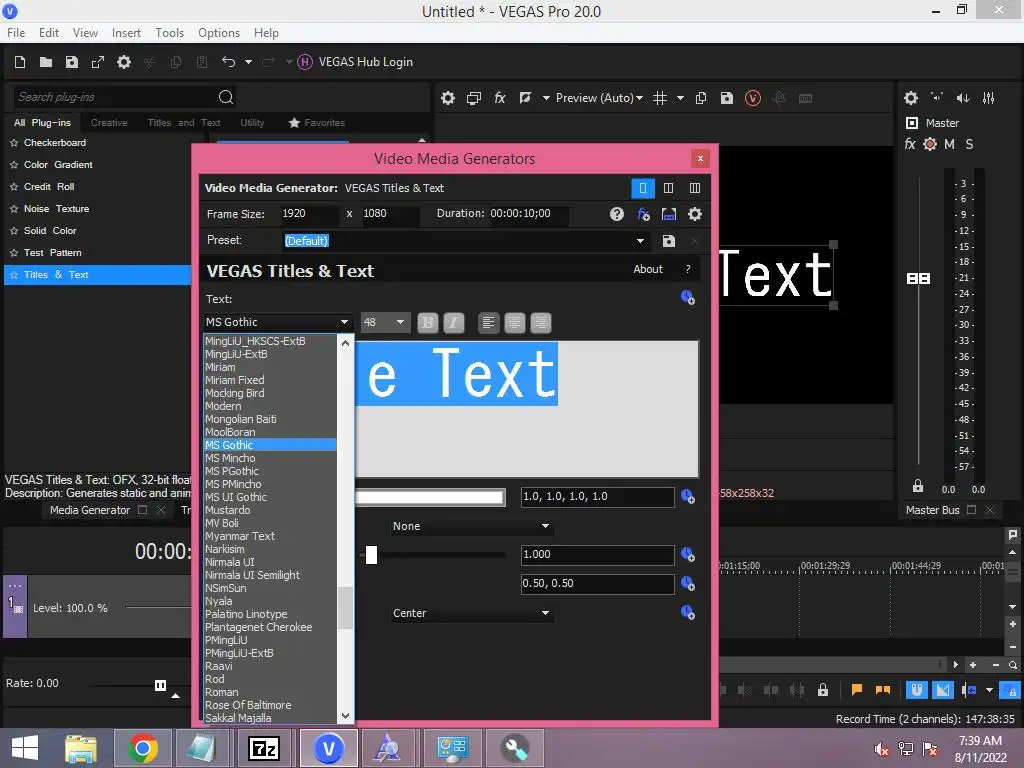1024x768 pixels.
Task: Select single-pane layout in generator dialog
Action: (643, 188)
